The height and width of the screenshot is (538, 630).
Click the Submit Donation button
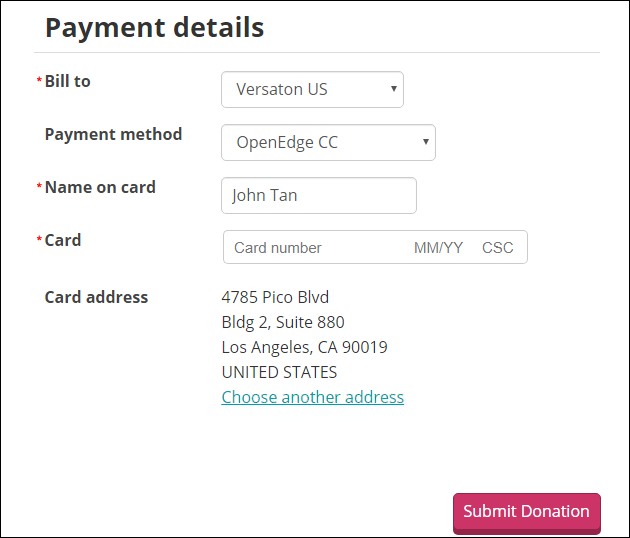pos(527,513)
